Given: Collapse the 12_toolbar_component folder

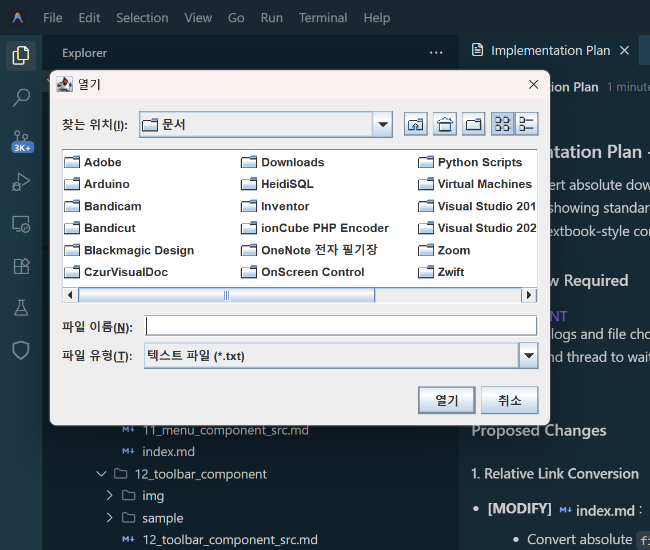Looking at the screenshot, I should point(101,474).
